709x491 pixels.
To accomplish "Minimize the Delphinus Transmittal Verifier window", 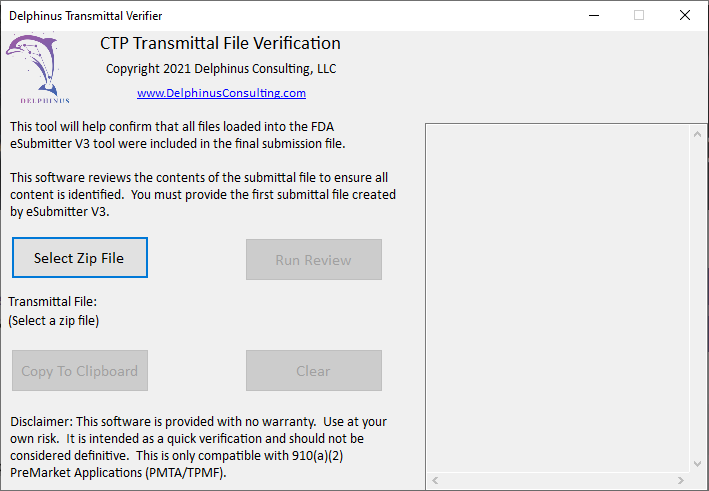I will click(594, 15).
